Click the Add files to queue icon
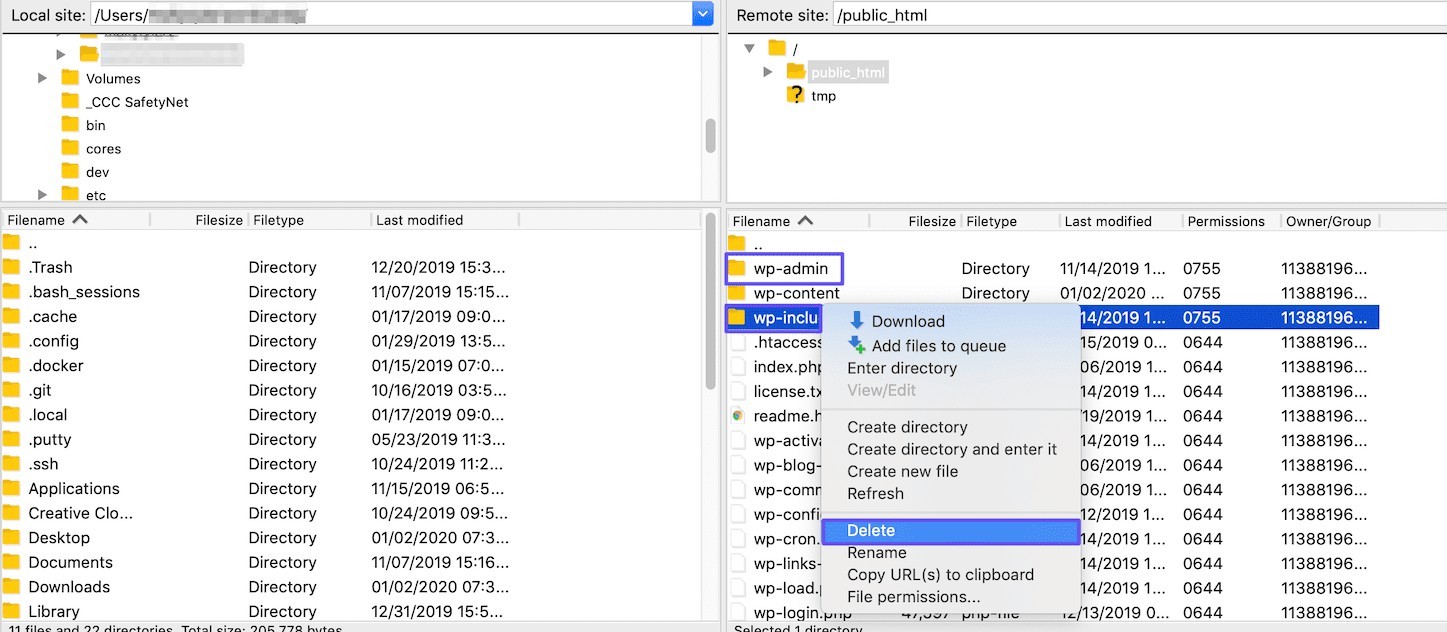 [x=856, y=345]
